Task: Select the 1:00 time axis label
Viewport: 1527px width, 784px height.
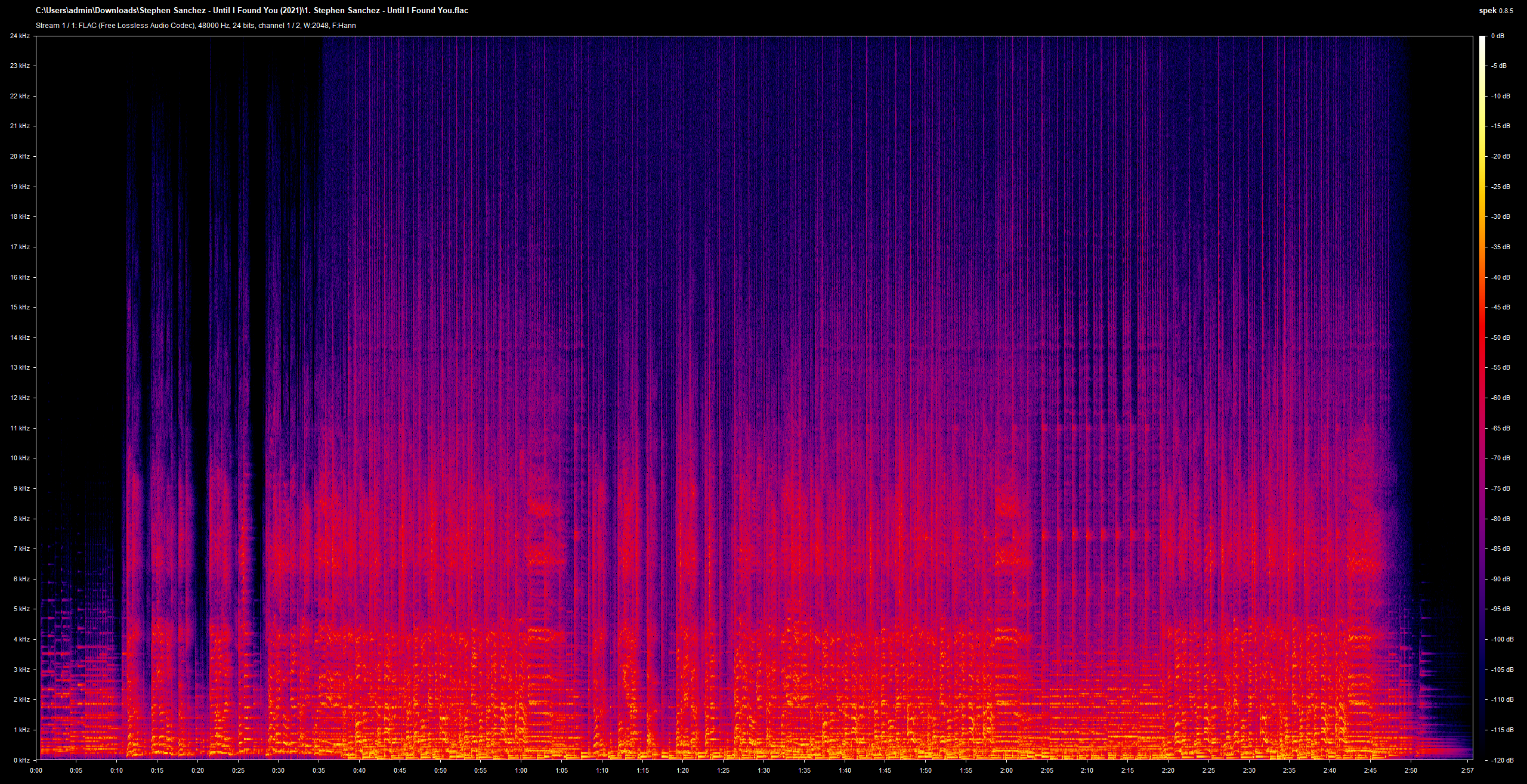Action: click(521, 770)
